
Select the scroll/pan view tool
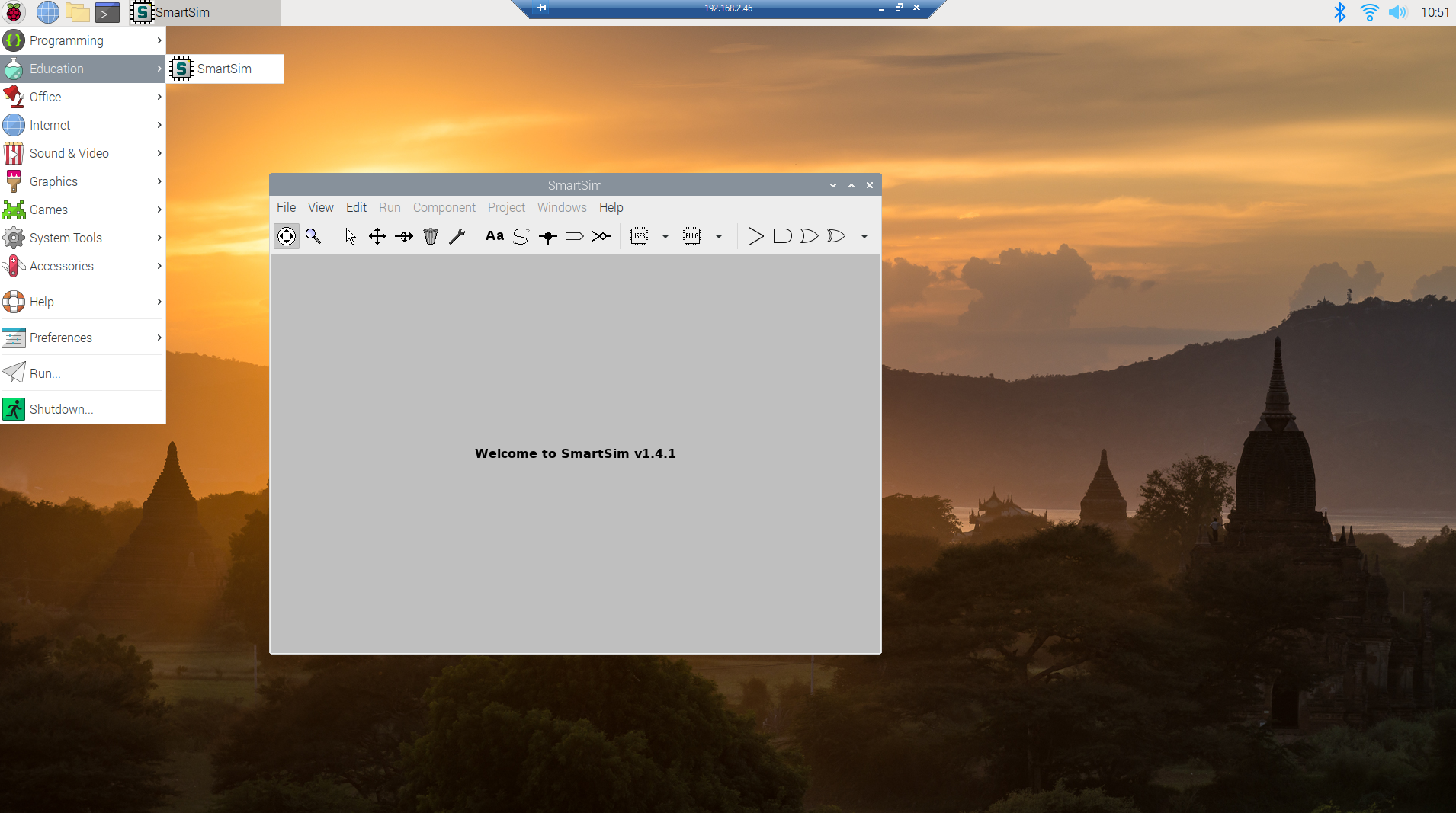tap(287, 236)
